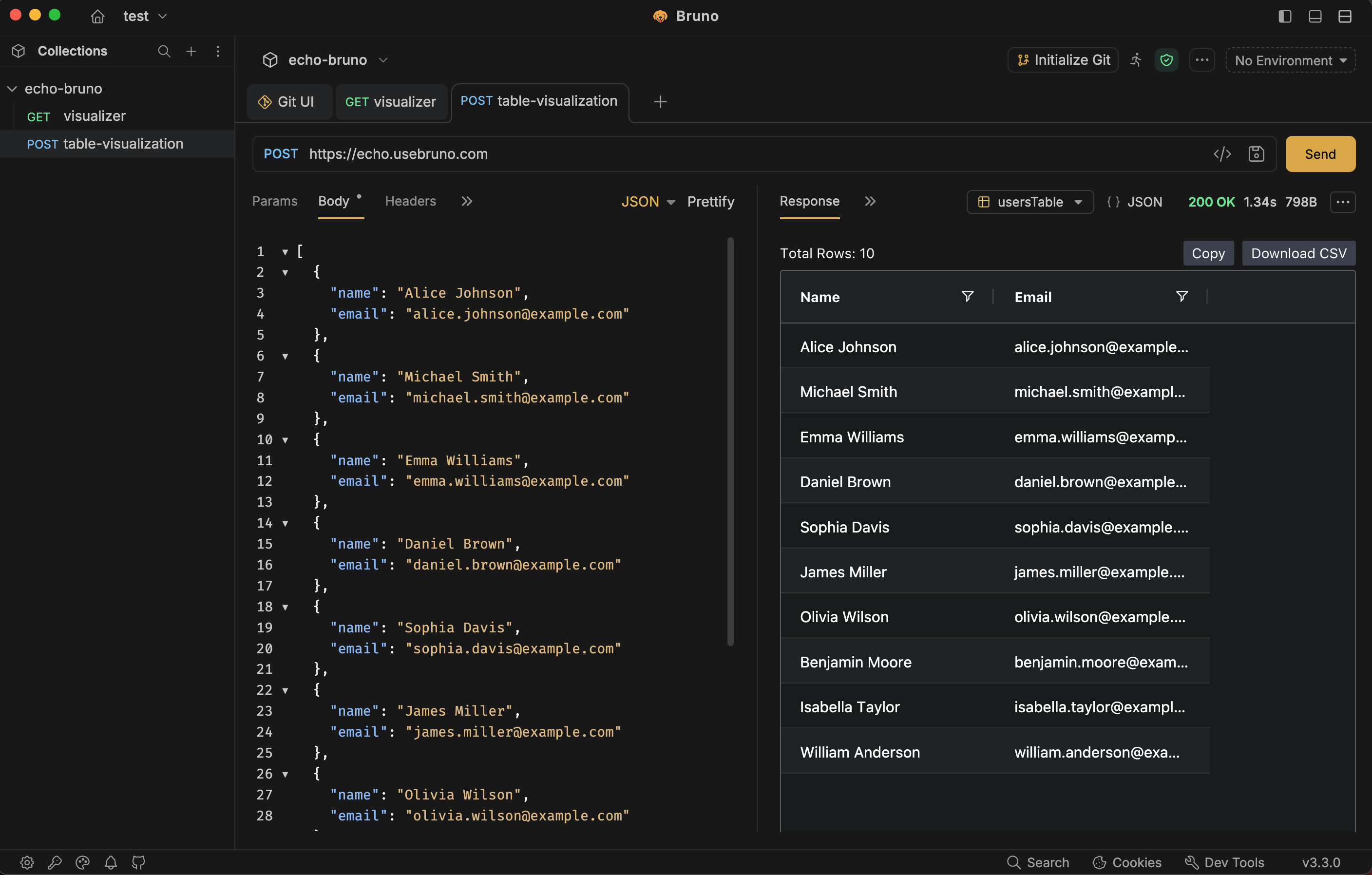Viewport: 1372px width, 875px height.
Task: Filter the Email column
Action: click(1182, 296)
